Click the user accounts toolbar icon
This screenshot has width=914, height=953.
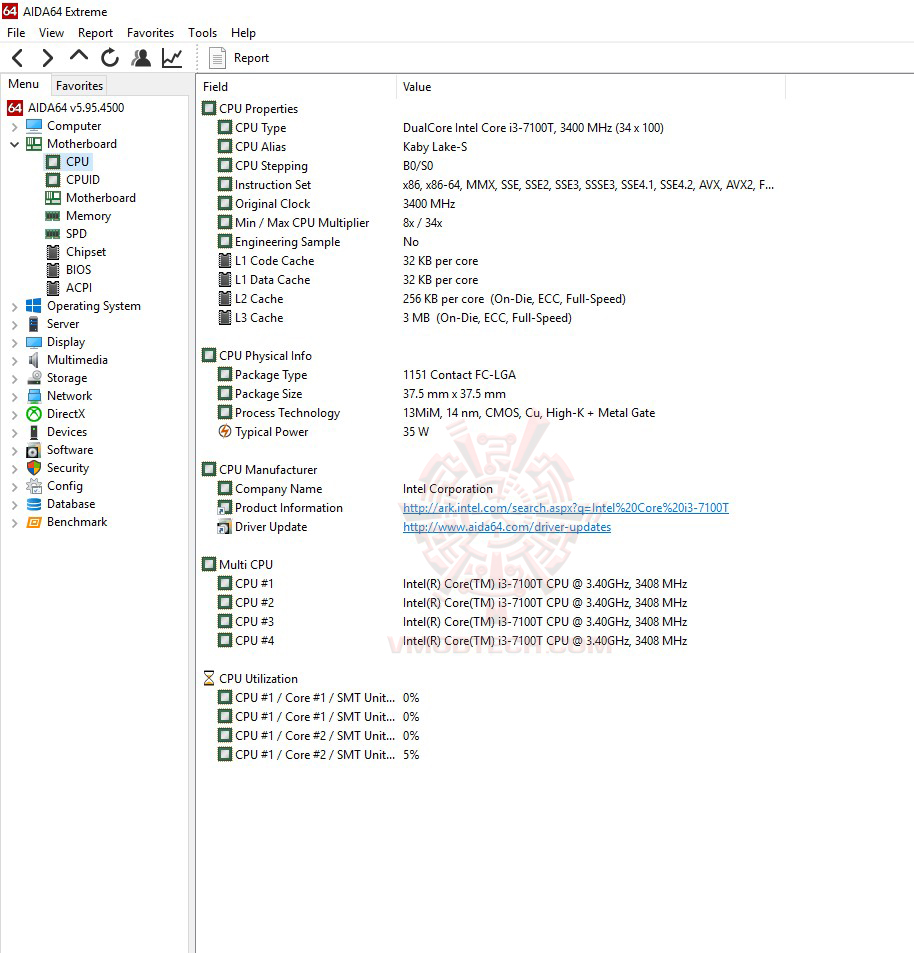coord(141,58)
